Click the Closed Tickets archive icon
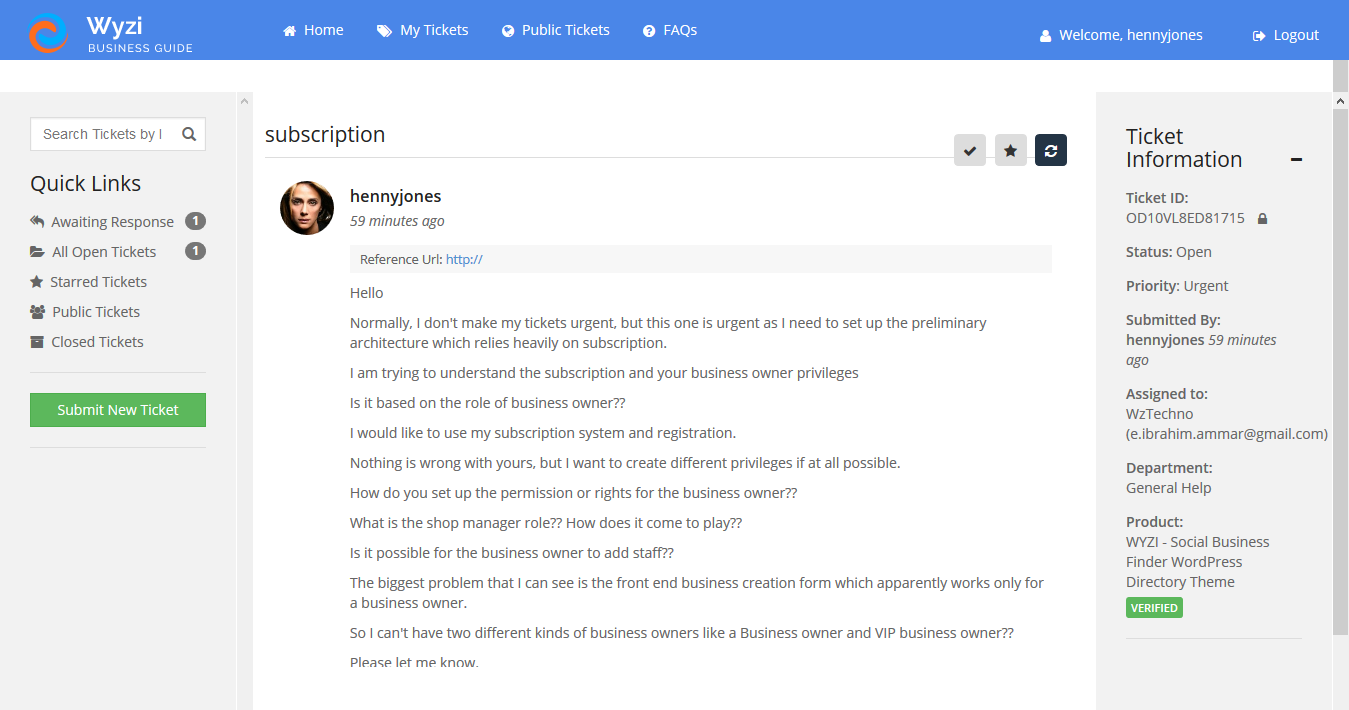The width and height of the screenshot is (1349, 710). (37, 341)
